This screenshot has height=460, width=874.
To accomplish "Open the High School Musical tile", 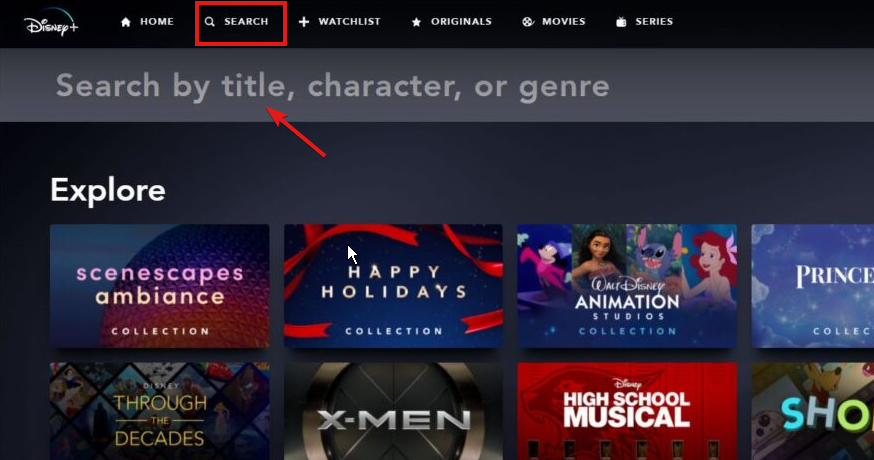I will point(627,411).
